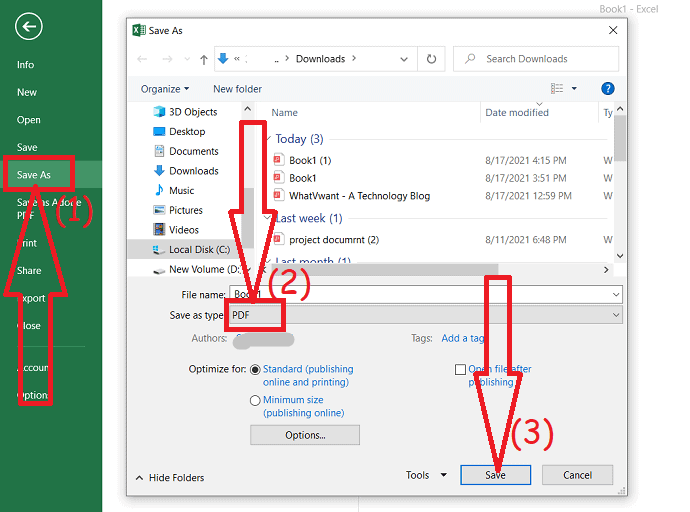Open the address bar history dropdown
690x512 pixels.
tap(404, 59)
